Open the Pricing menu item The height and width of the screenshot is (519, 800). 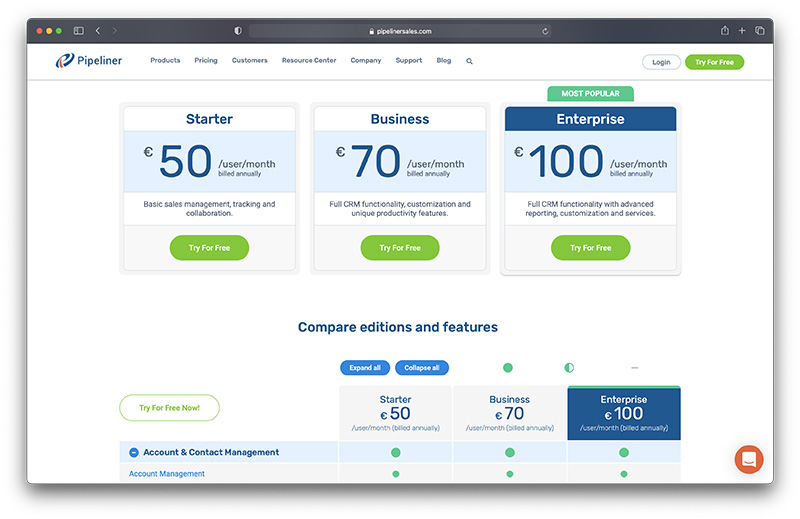206,61
